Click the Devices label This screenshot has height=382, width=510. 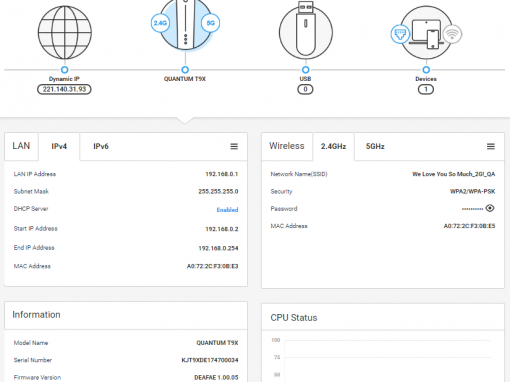pos(426,79)
